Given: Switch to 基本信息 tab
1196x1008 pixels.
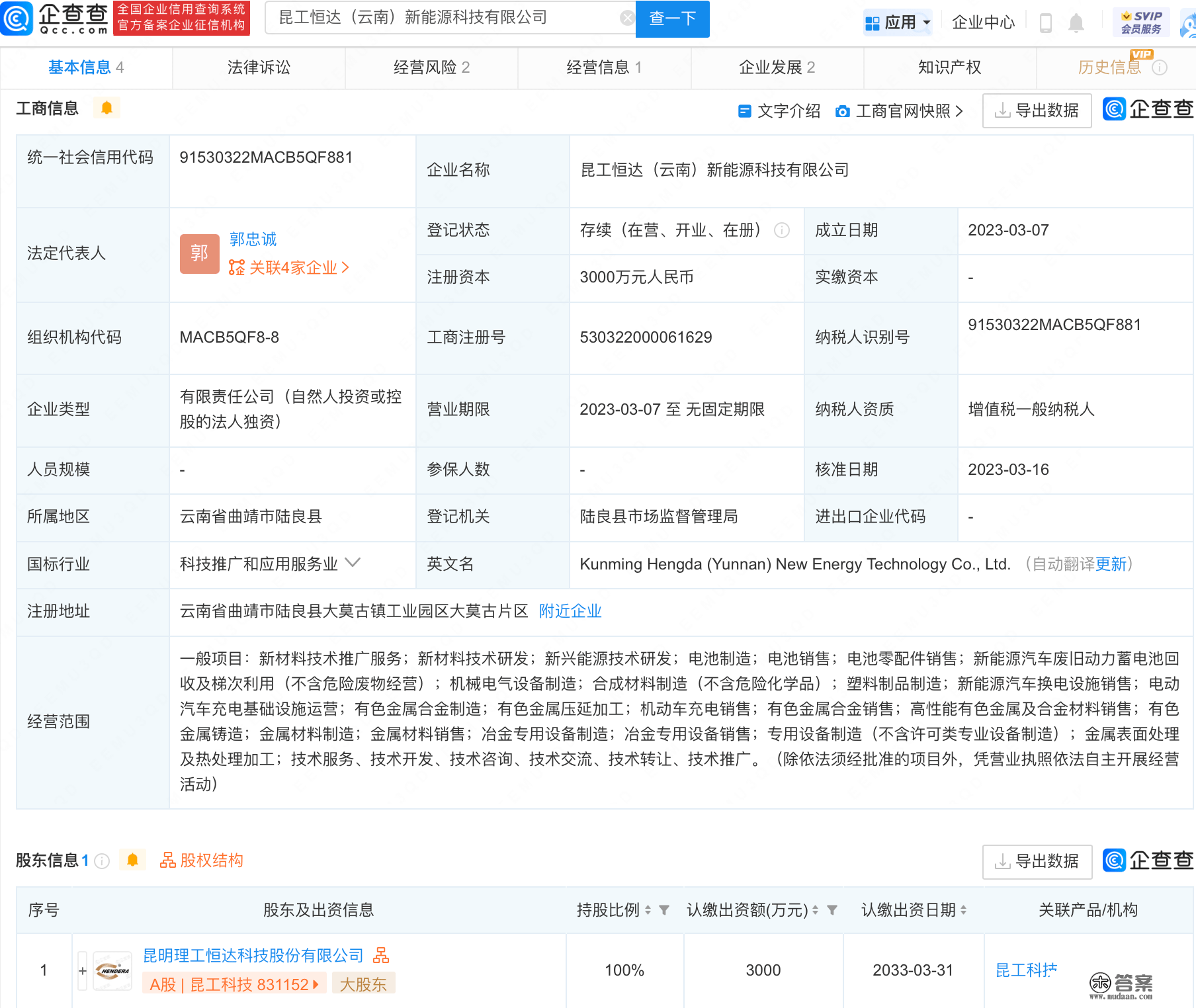Looking at the screenshot, I should 86,67.
